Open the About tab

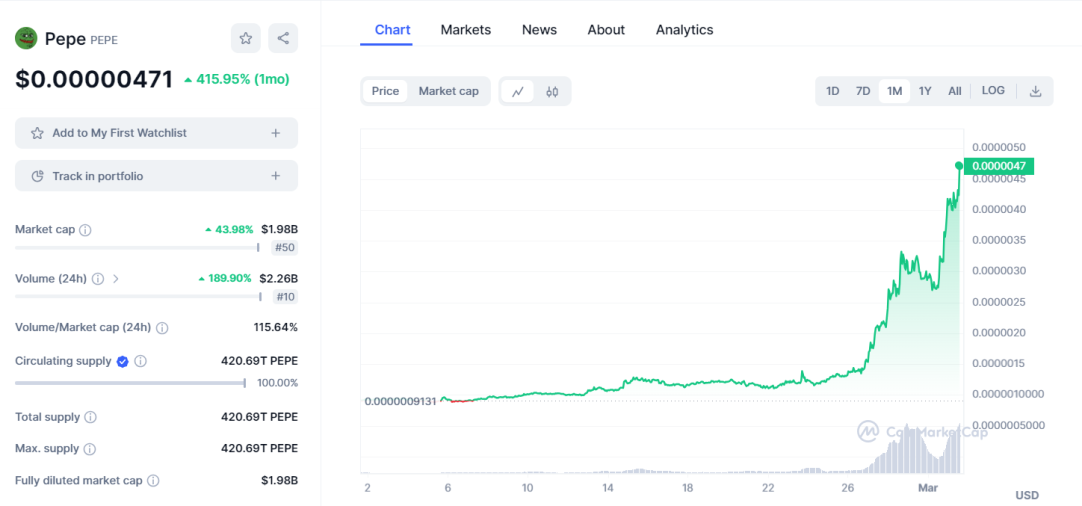click(x=606, y=30)
